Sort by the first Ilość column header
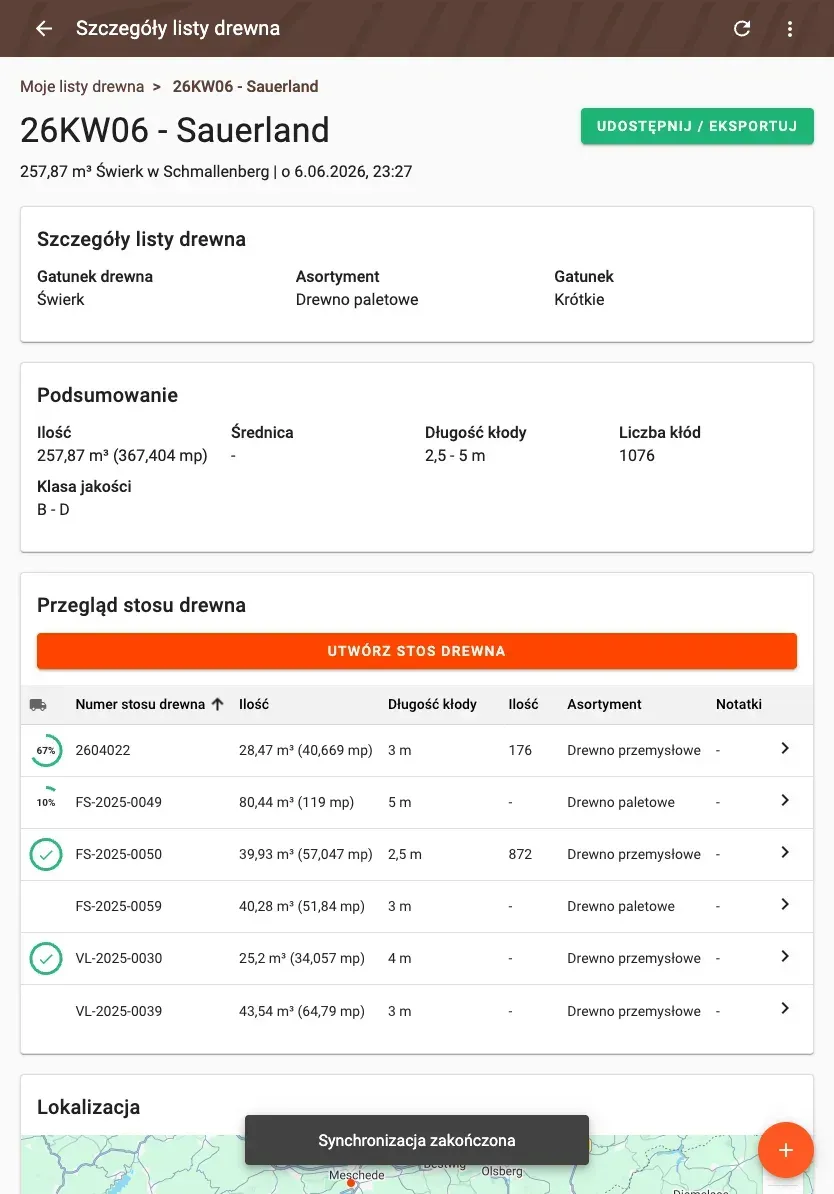The height and width of the screenshot is (1194, 834). tap(254, 704)
